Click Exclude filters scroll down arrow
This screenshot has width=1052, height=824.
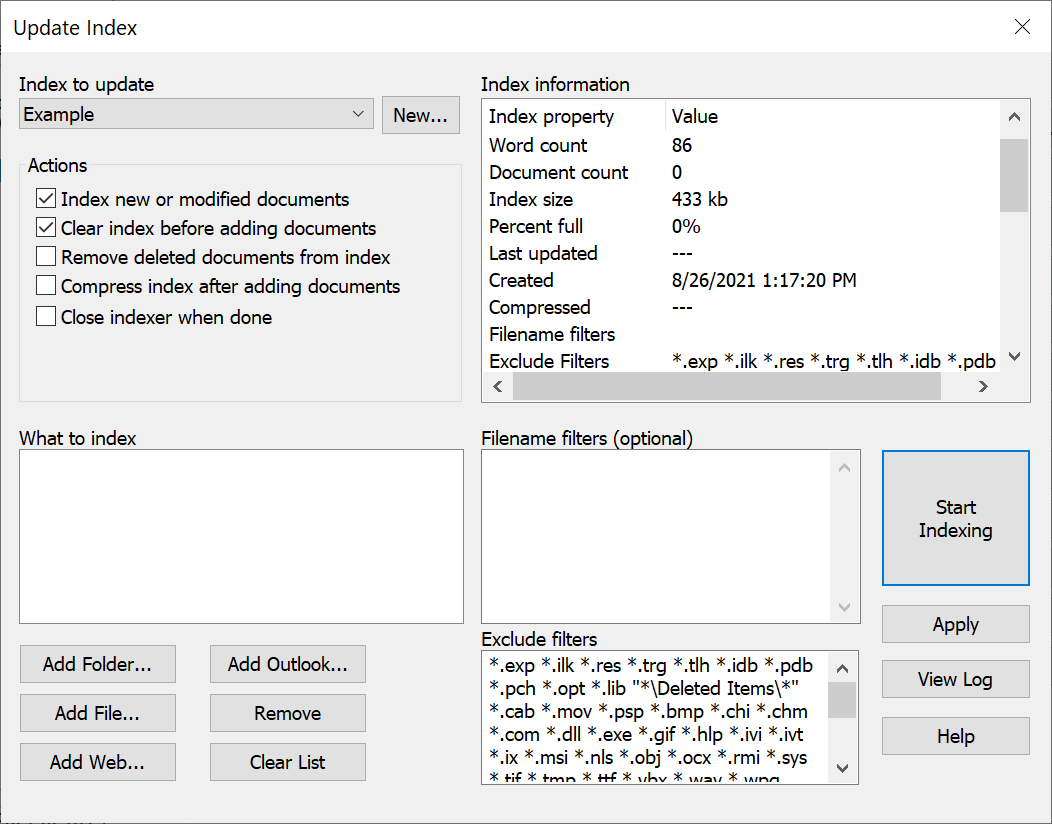[843, 768]
